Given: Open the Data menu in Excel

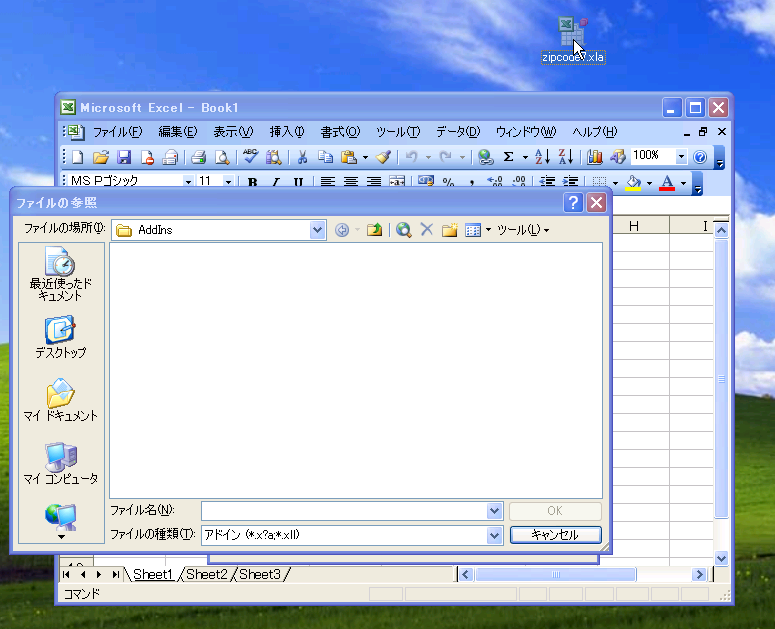Looking at the screenshot, I should point(458,132).
